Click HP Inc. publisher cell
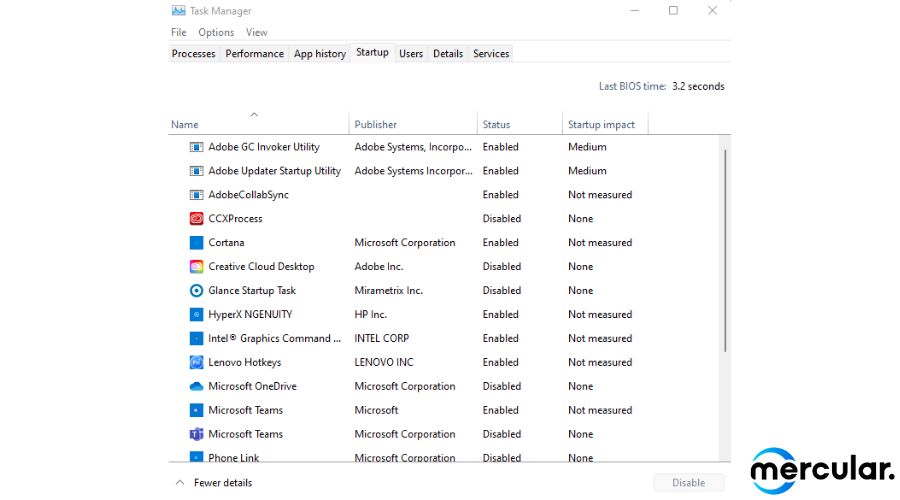The image size is (900, 500). [370, 315]
